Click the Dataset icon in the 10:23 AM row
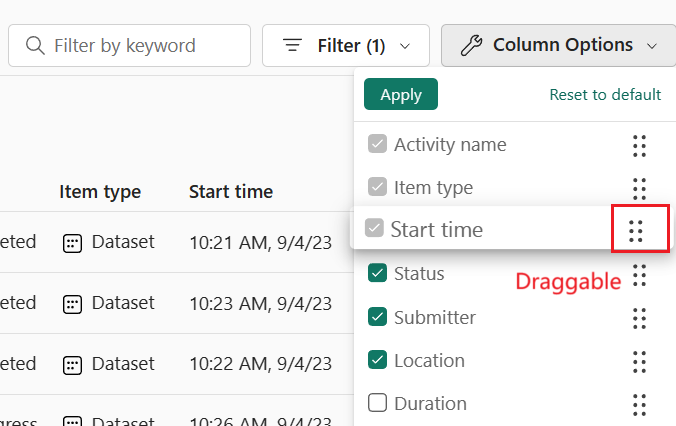This screenshot has width=676, height=426. pyautogui.click(x=72, y=303)
